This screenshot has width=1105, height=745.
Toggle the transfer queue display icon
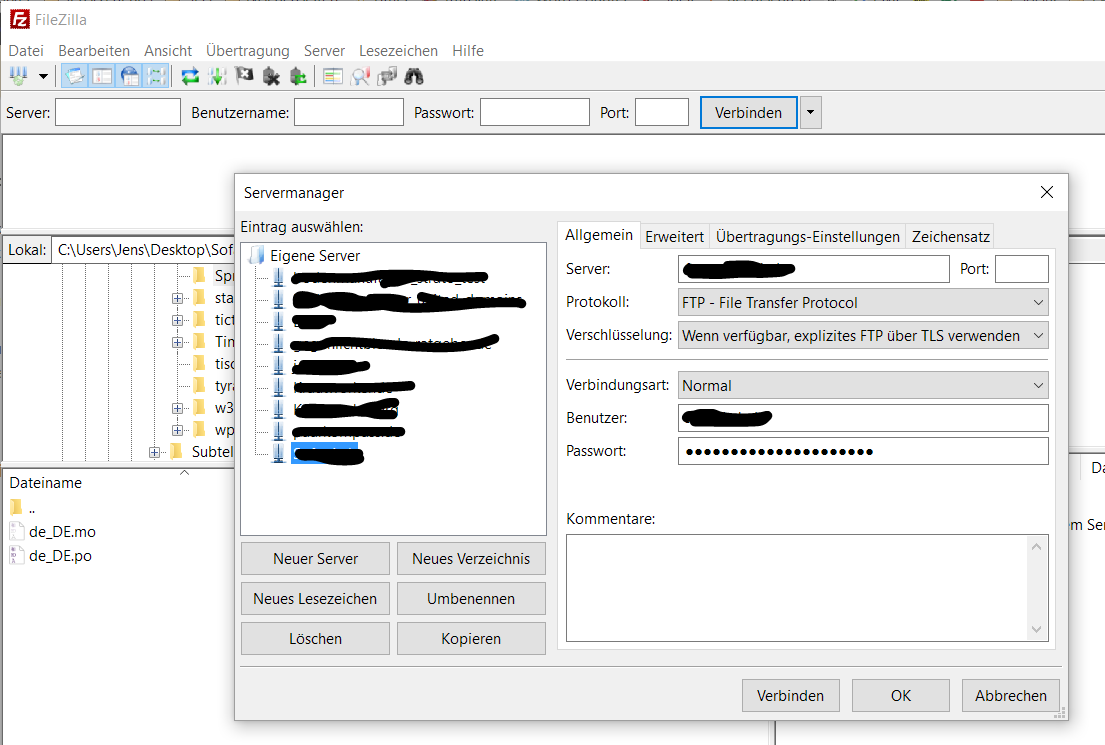click(x=156, y=76)
